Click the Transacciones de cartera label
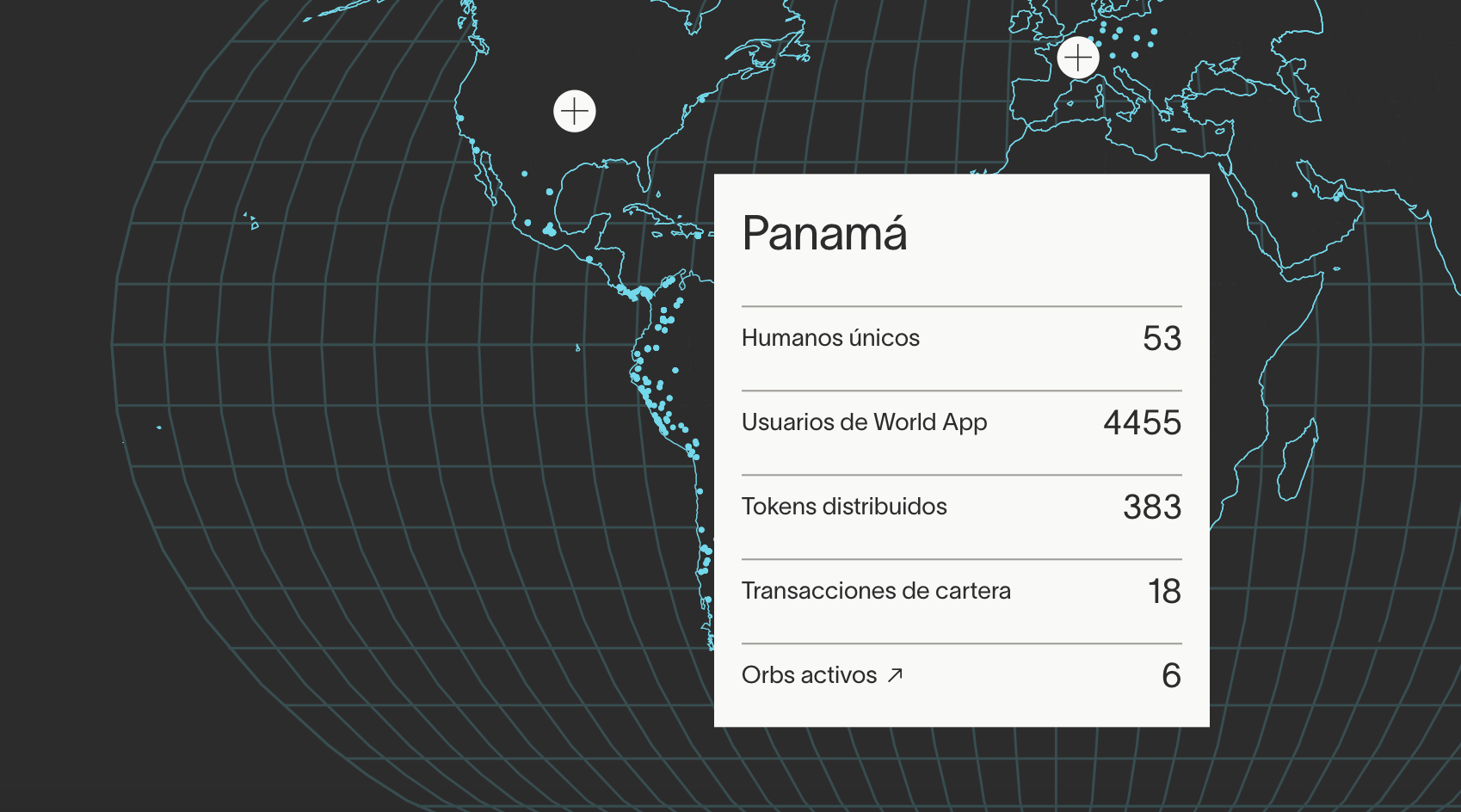 pyautogui.click(x=876, y=591)
